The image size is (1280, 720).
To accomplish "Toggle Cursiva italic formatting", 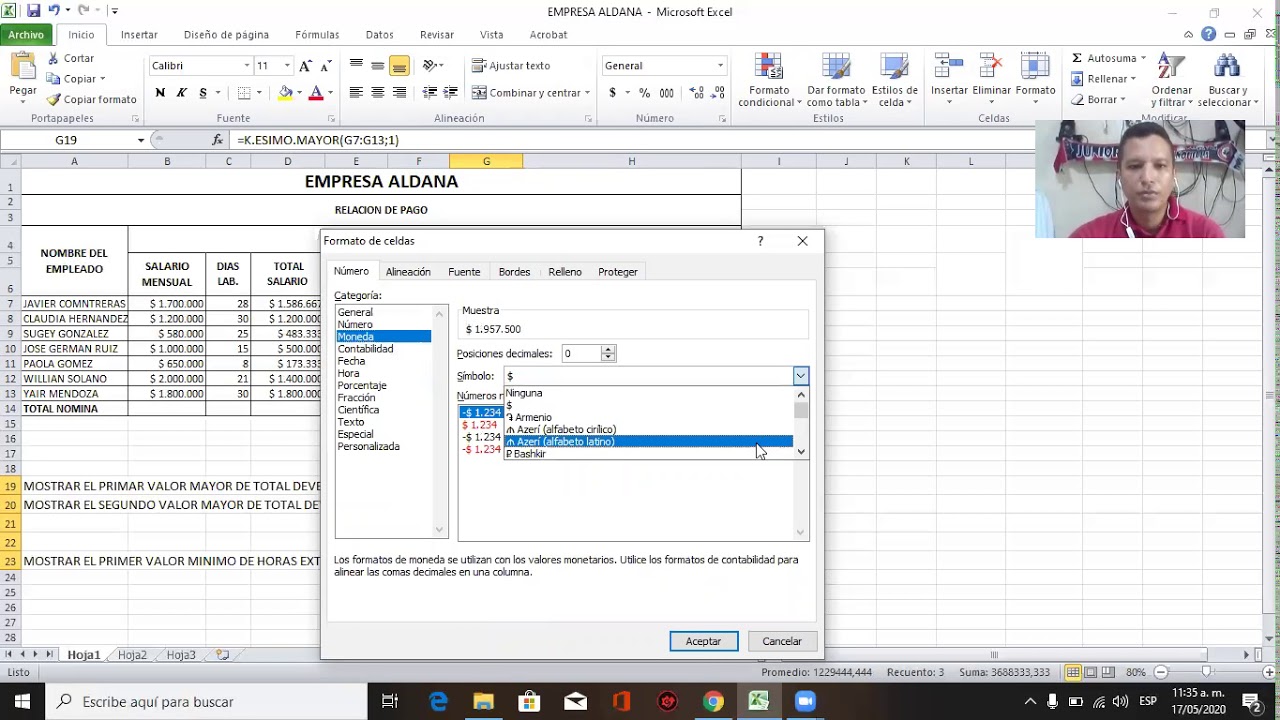I will click(181, 93).
